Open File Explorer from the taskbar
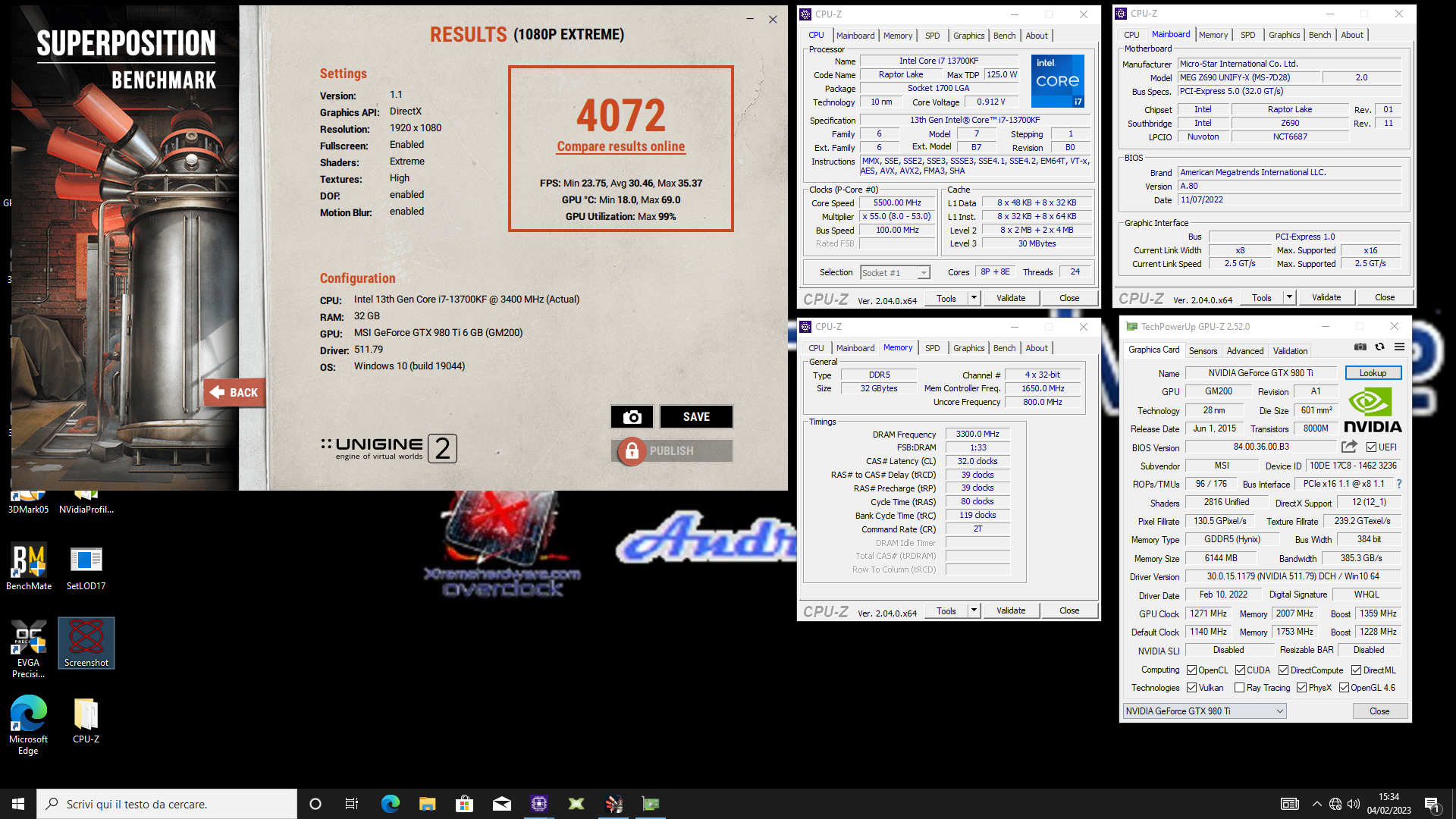The image size is (1456, 819). pos(427,804)
